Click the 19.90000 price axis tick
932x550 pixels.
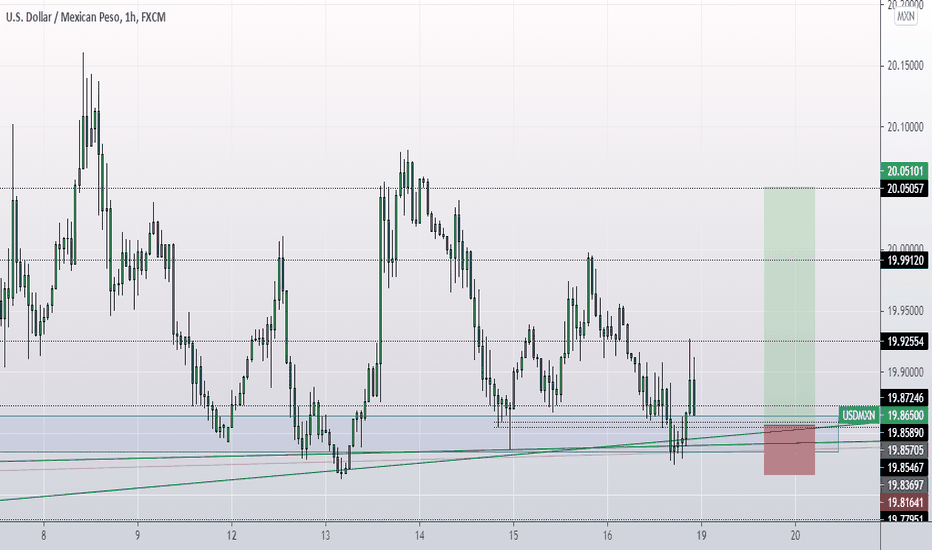(x=905, y=372)
